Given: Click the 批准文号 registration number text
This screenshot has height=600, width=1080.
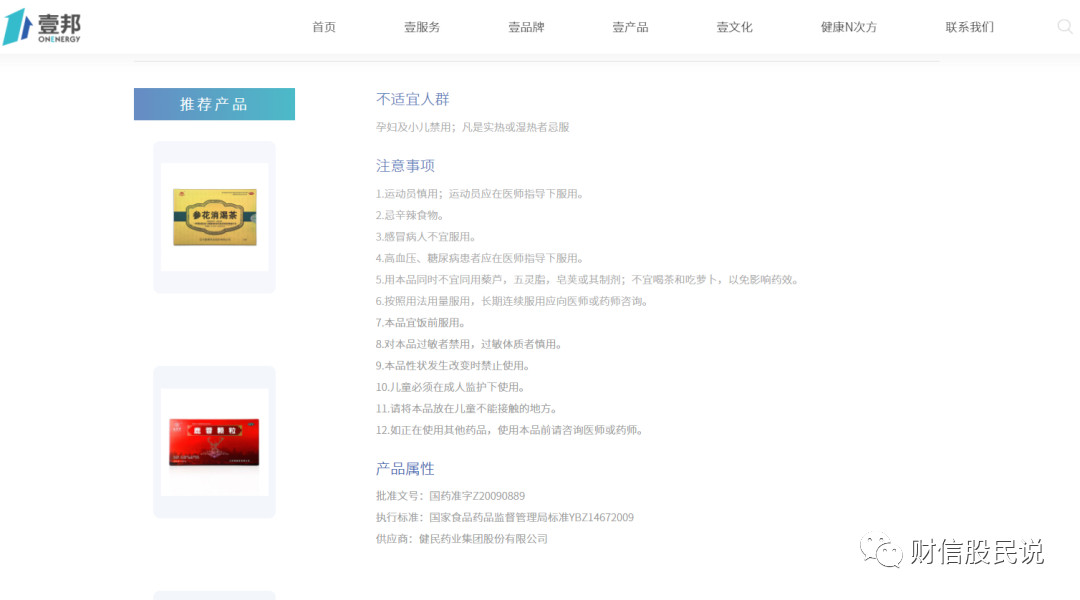Looking at the screenshot, I should click(x=450, y=495).
